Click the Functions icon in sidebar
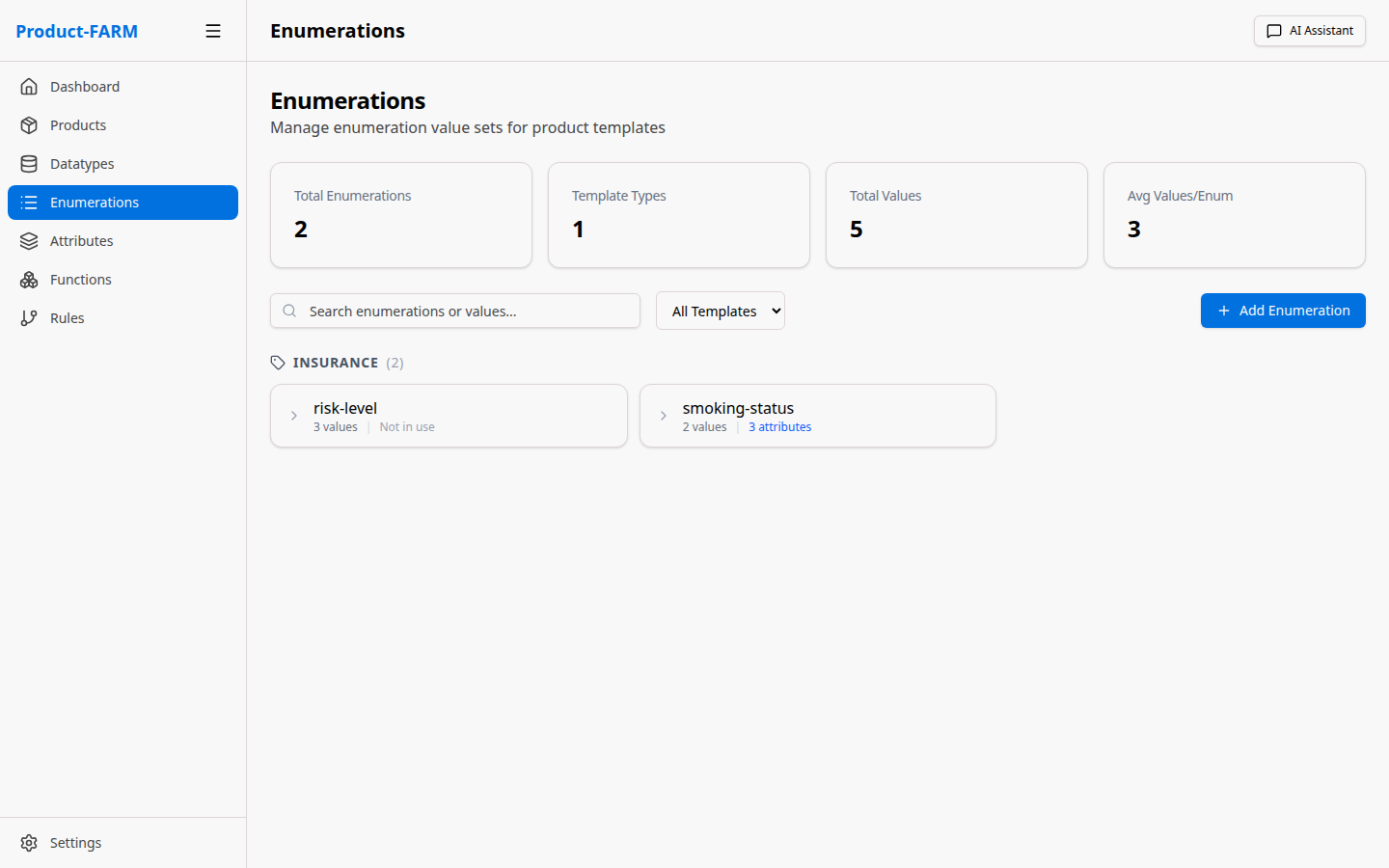The image size is (1389, 868). (x=30, y=279)
